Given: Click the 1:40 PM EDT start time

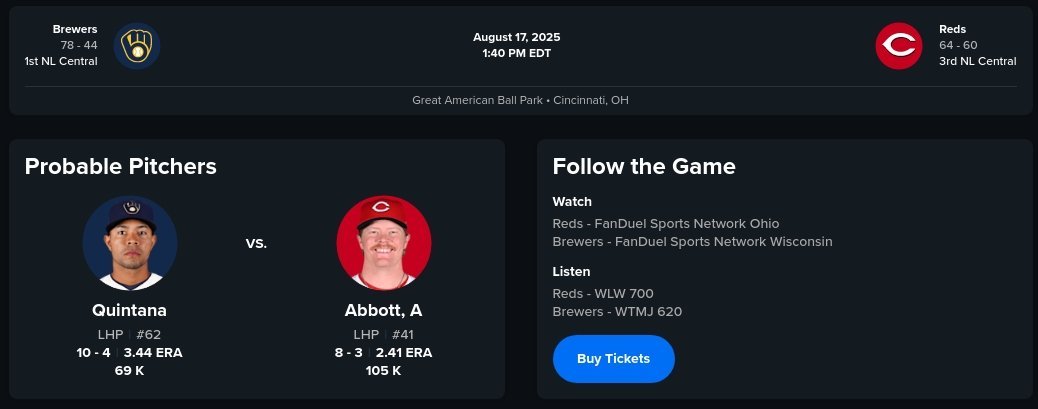Looking at the screenshot, I should pos(517,53).
